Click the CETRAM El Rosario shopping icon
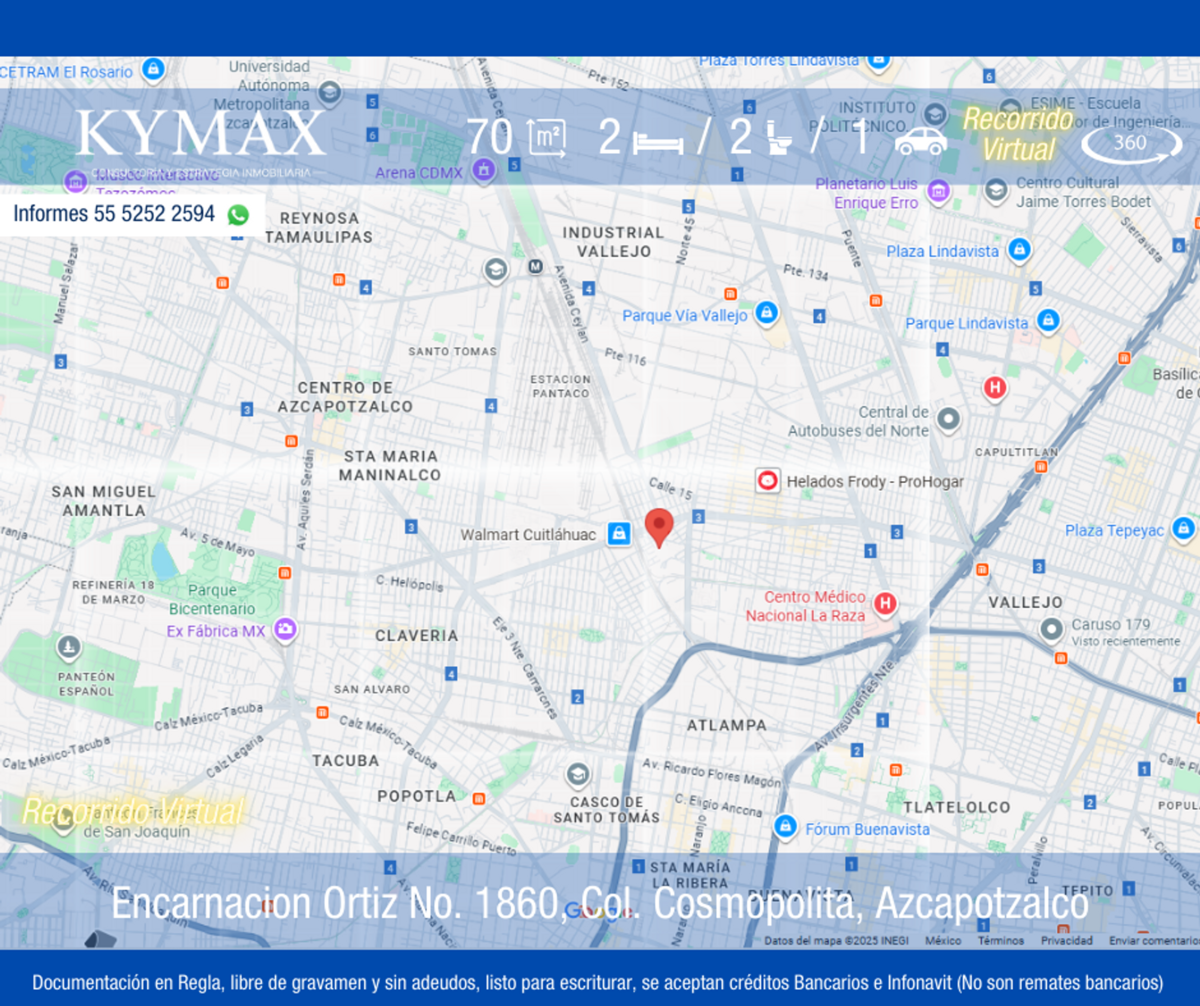Viewport: 1200px width, 1006px height. 152,70
